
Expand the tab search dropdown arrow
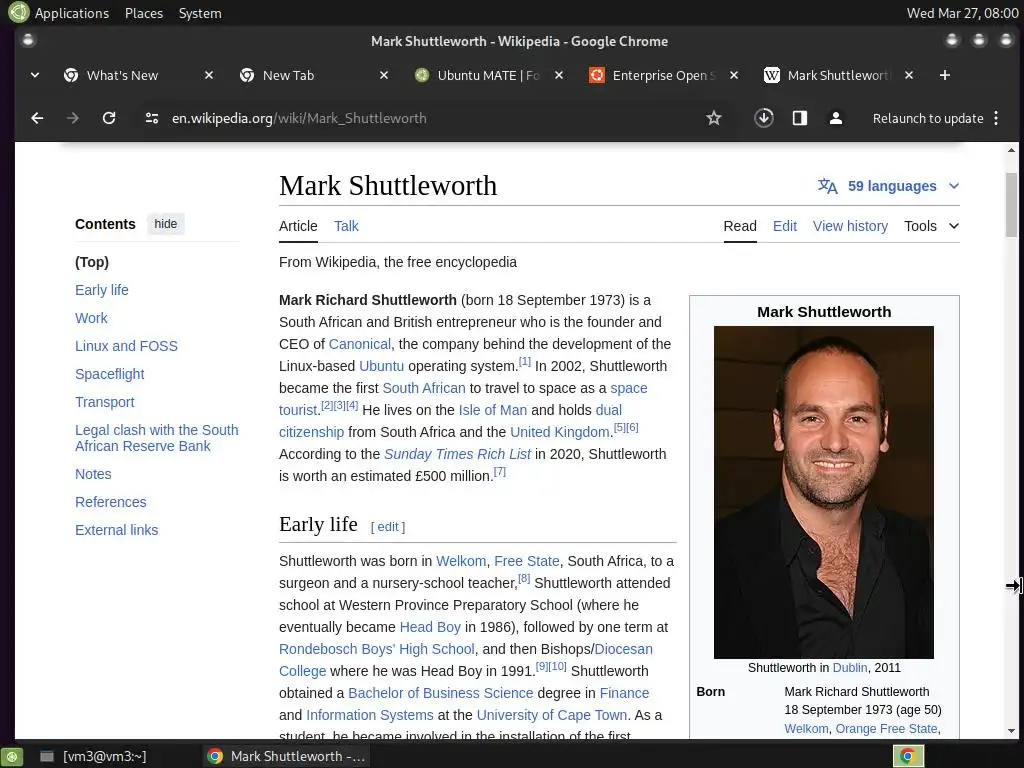click(x=35, y=75)
